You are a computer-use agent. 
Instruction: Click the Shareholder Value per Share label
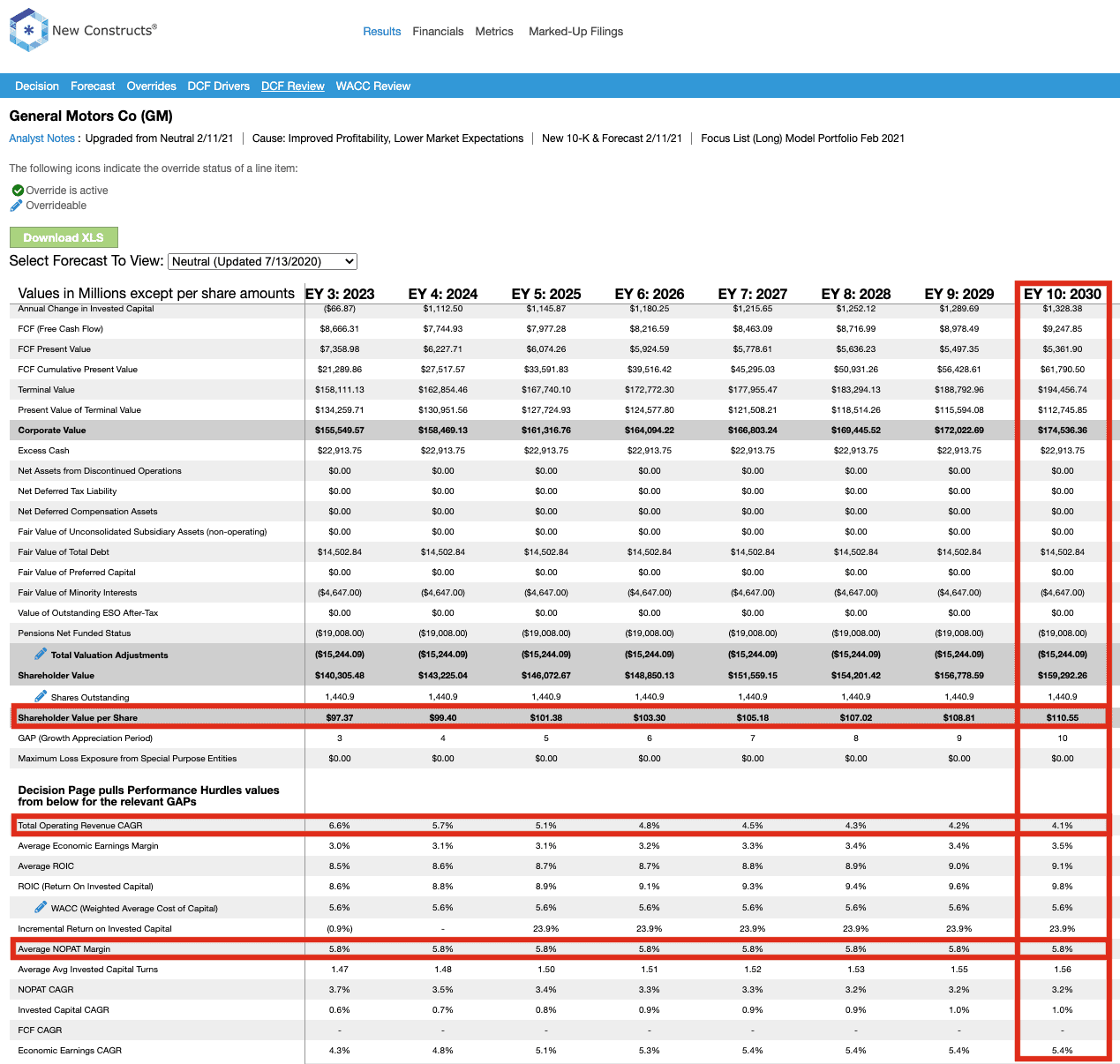pyautogui.click(x=78, y=718)
